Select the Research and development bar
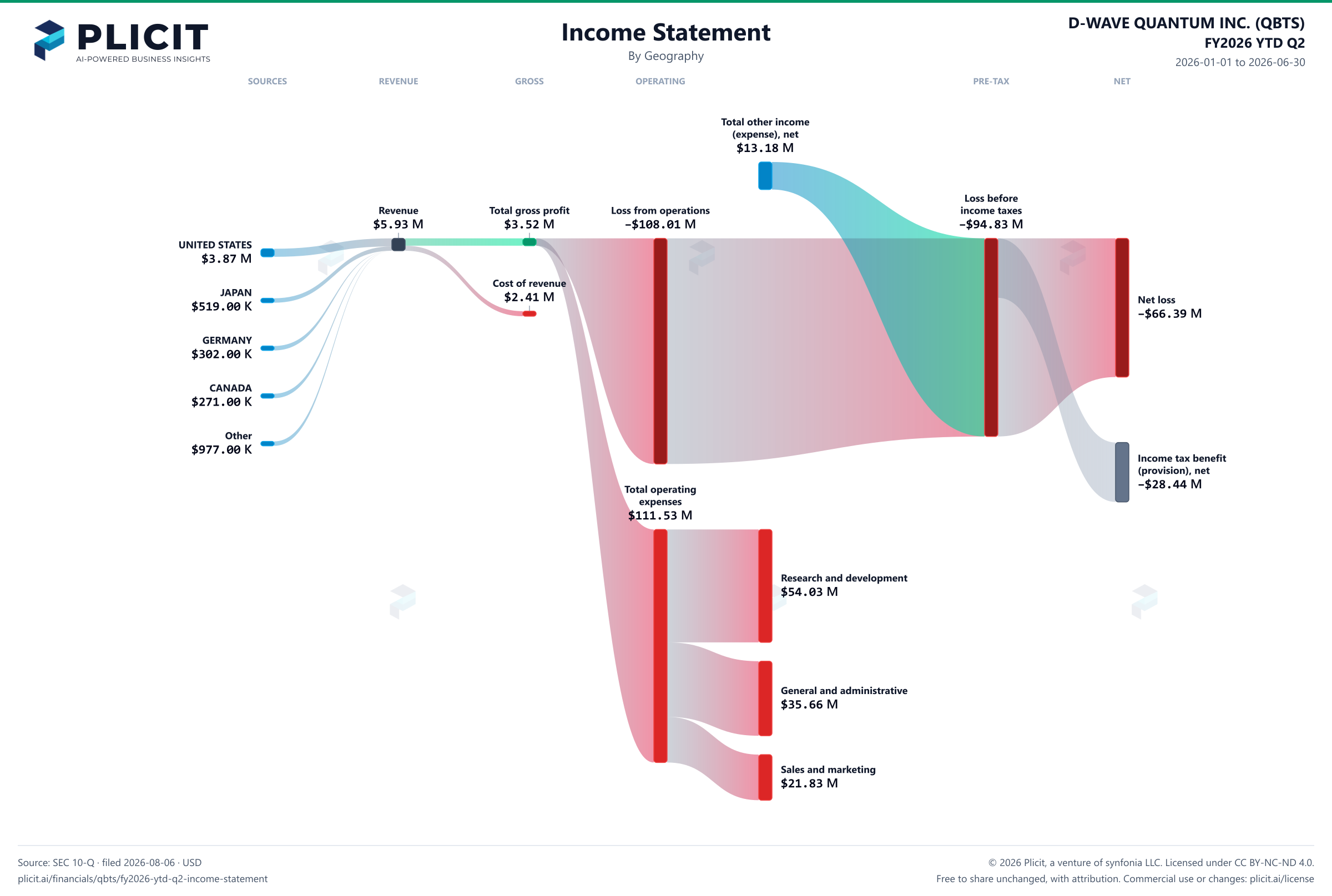The image size is (1332, 896). pos(765,586)
